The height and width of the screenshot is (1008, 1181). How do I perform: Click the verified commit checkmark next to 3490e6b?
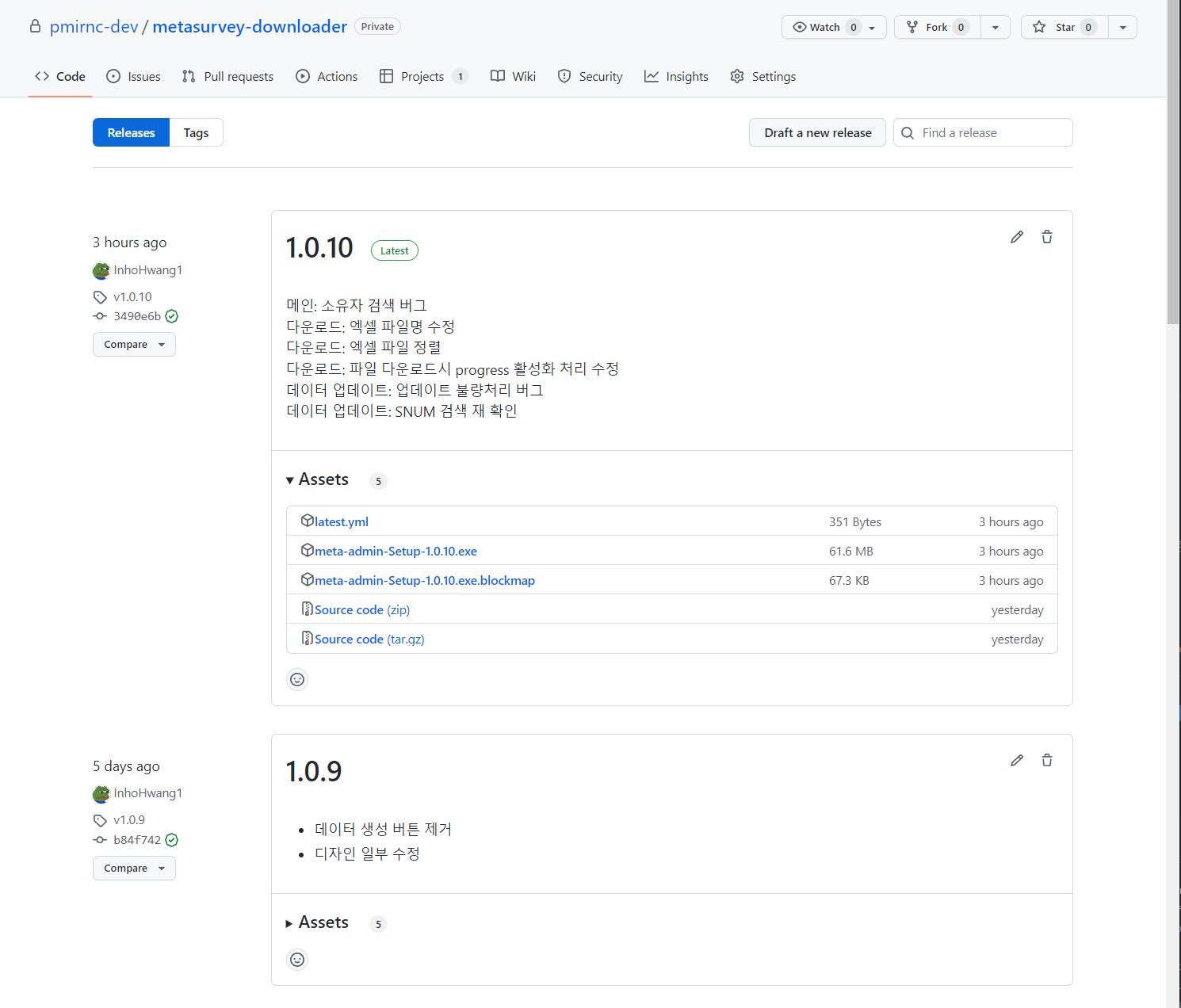point(172,316)
